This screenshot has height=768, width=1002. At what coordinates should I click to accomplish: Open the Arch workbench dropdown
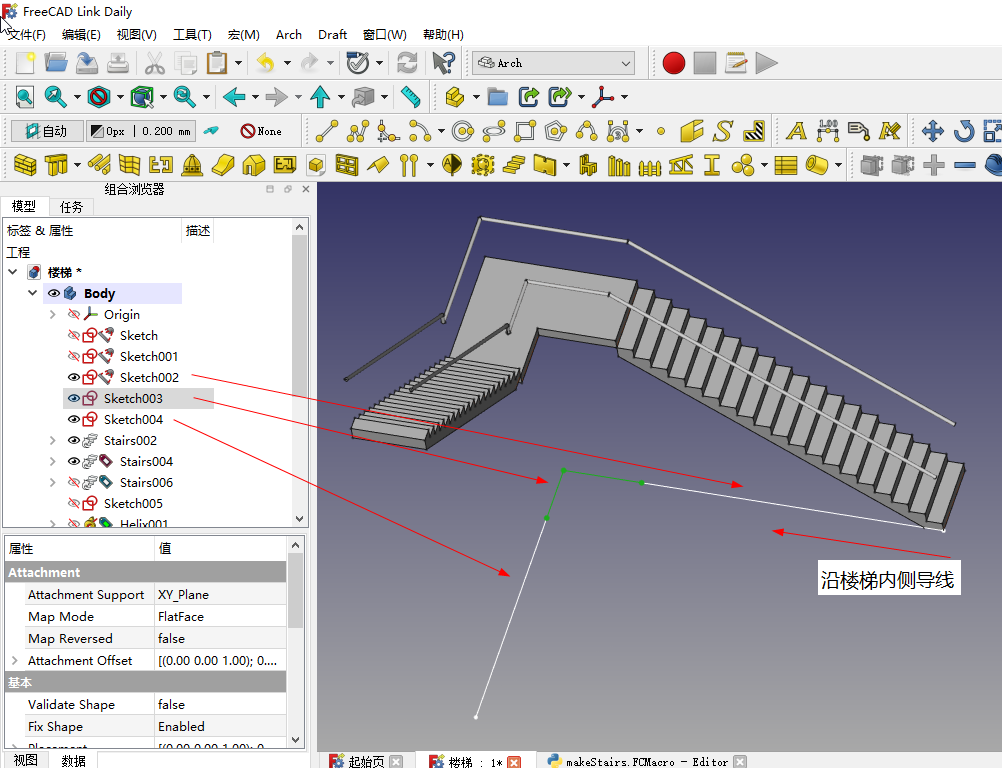point(553,63)
